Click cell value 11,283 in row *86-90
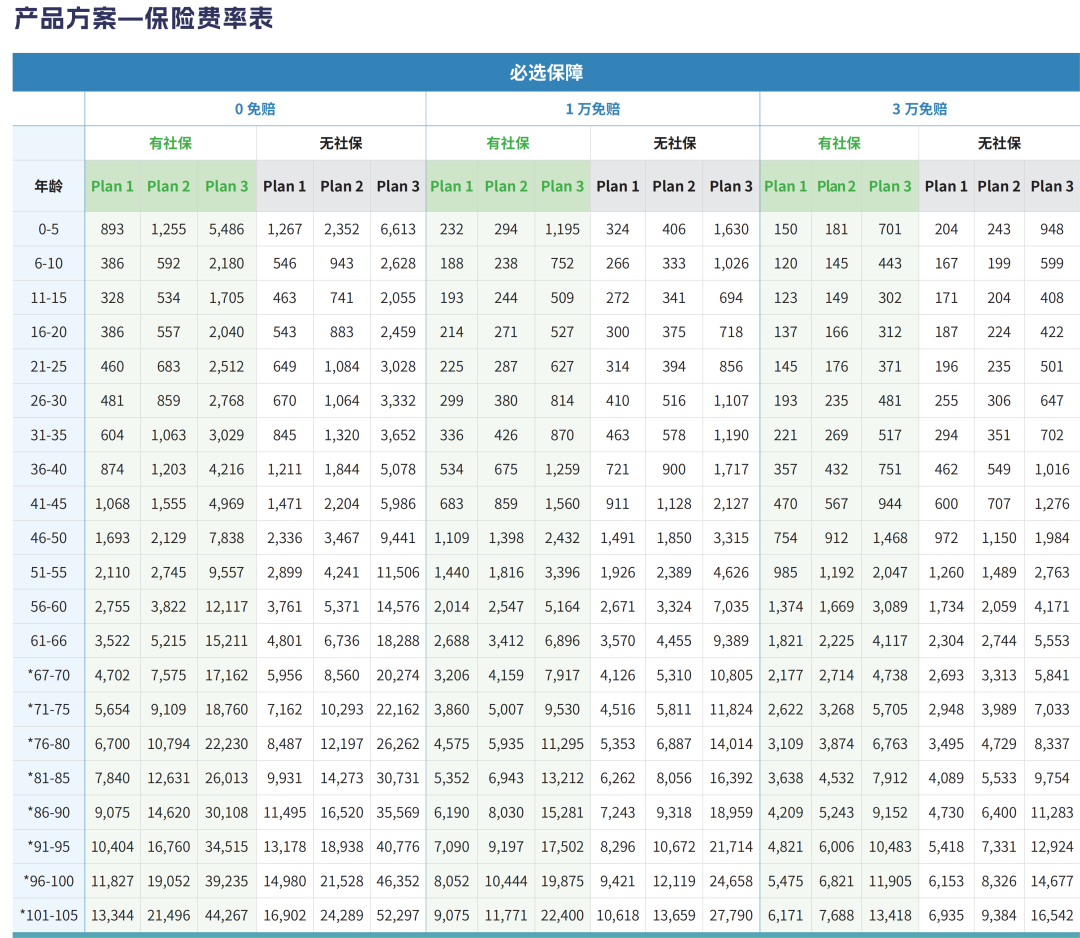 (x=1052, y=813)
